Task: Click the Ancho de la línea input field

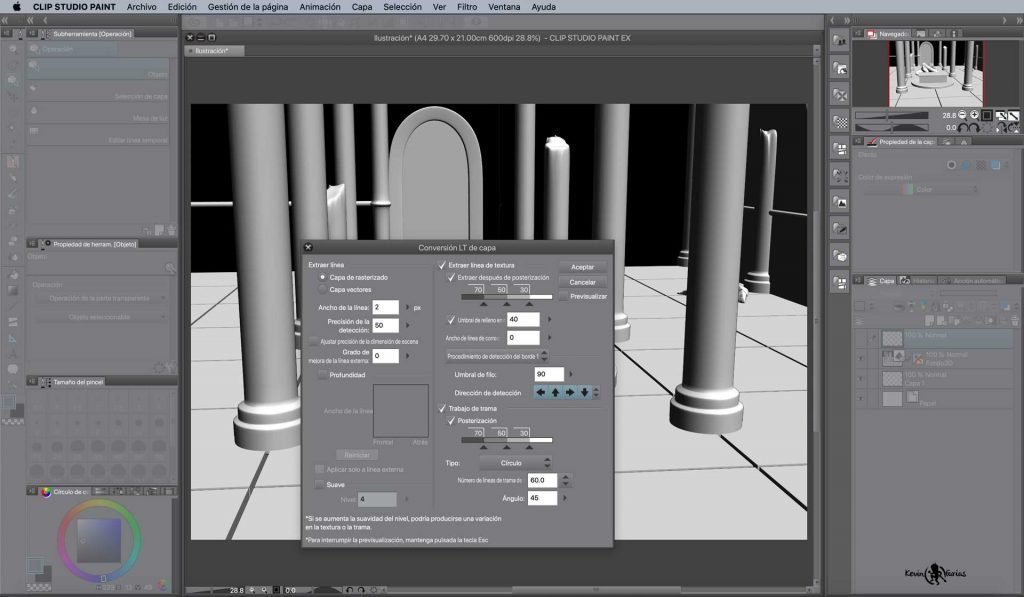Action: (x=385, y=307)
